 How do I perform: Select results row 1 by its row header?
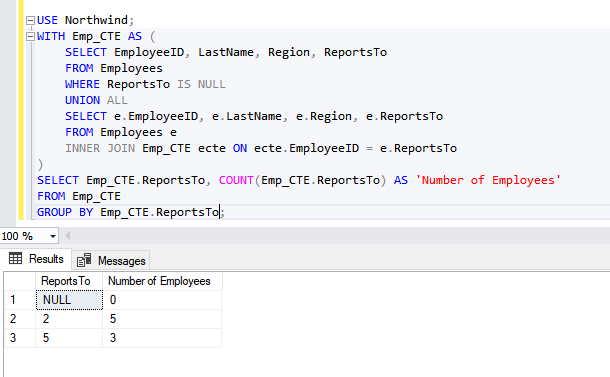pos(20,300)
